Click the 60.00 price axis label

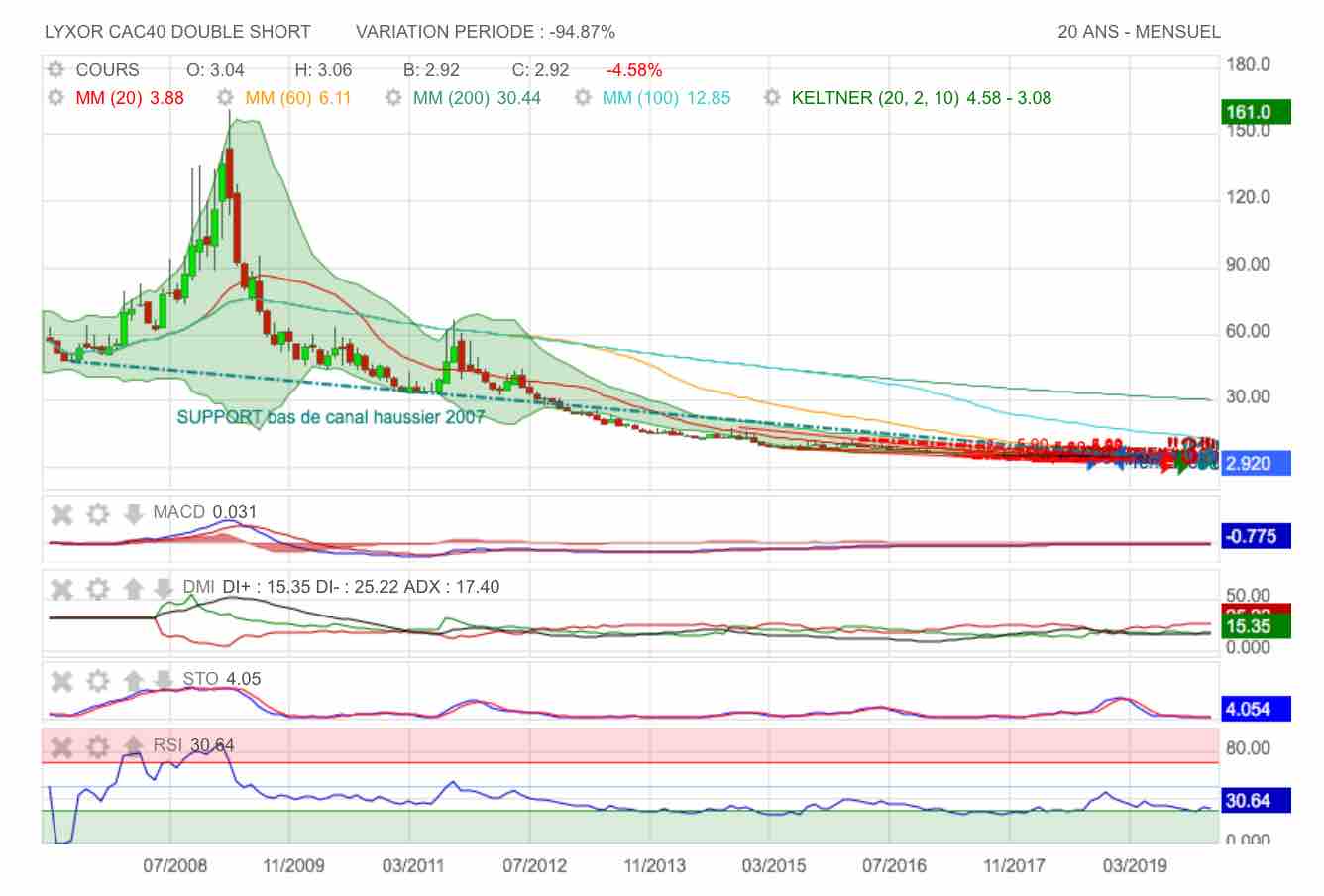(x=1248, y=331)
